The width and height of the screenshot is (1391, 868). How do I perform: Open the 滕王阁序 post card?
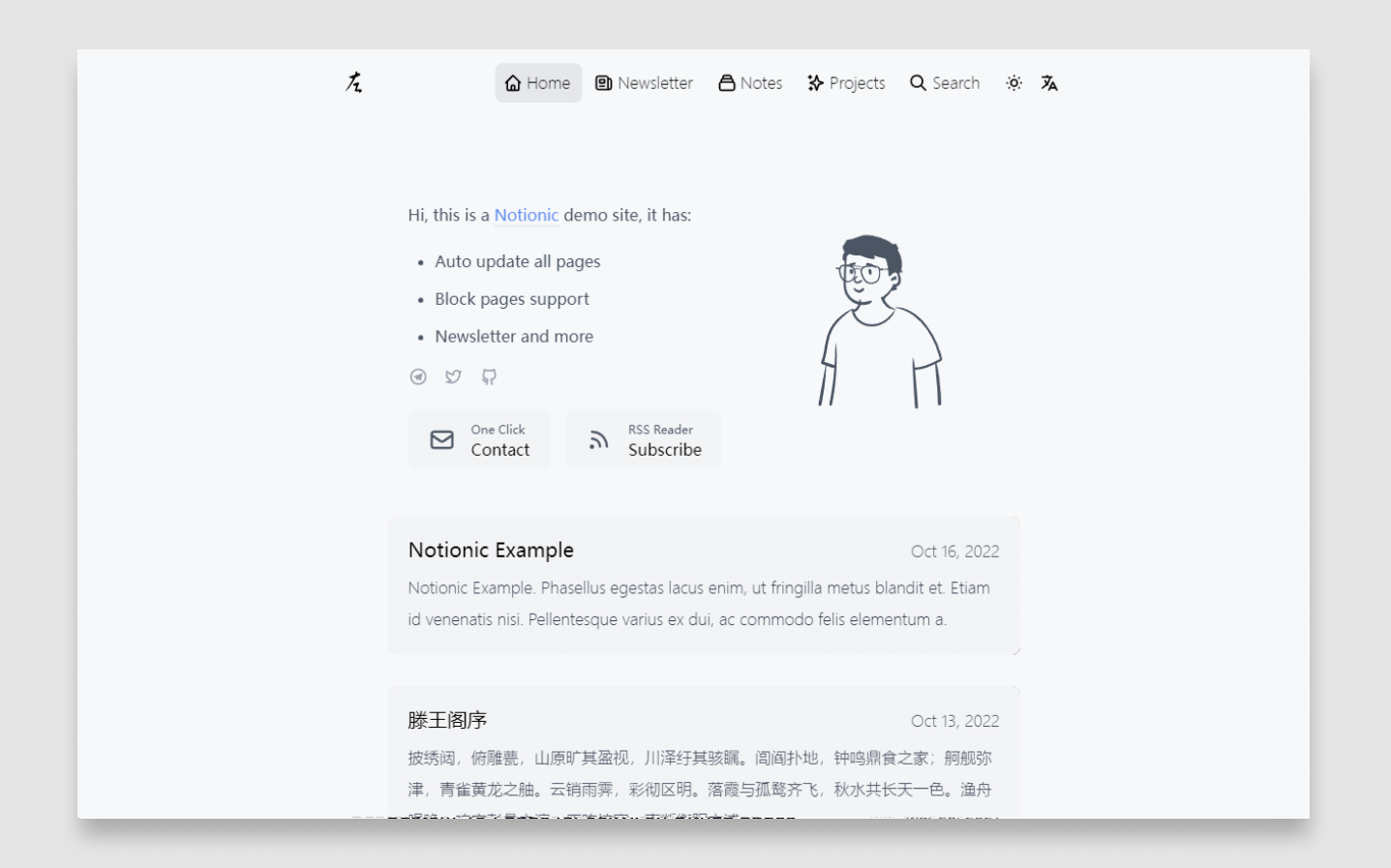coord(704,753)
